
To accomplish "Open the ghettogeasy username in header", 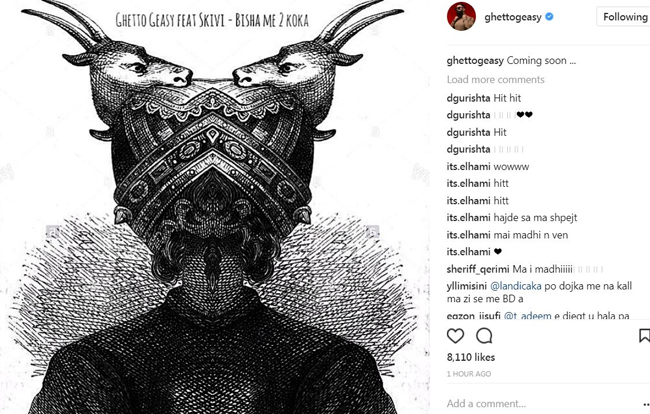I will click(513, 17).
